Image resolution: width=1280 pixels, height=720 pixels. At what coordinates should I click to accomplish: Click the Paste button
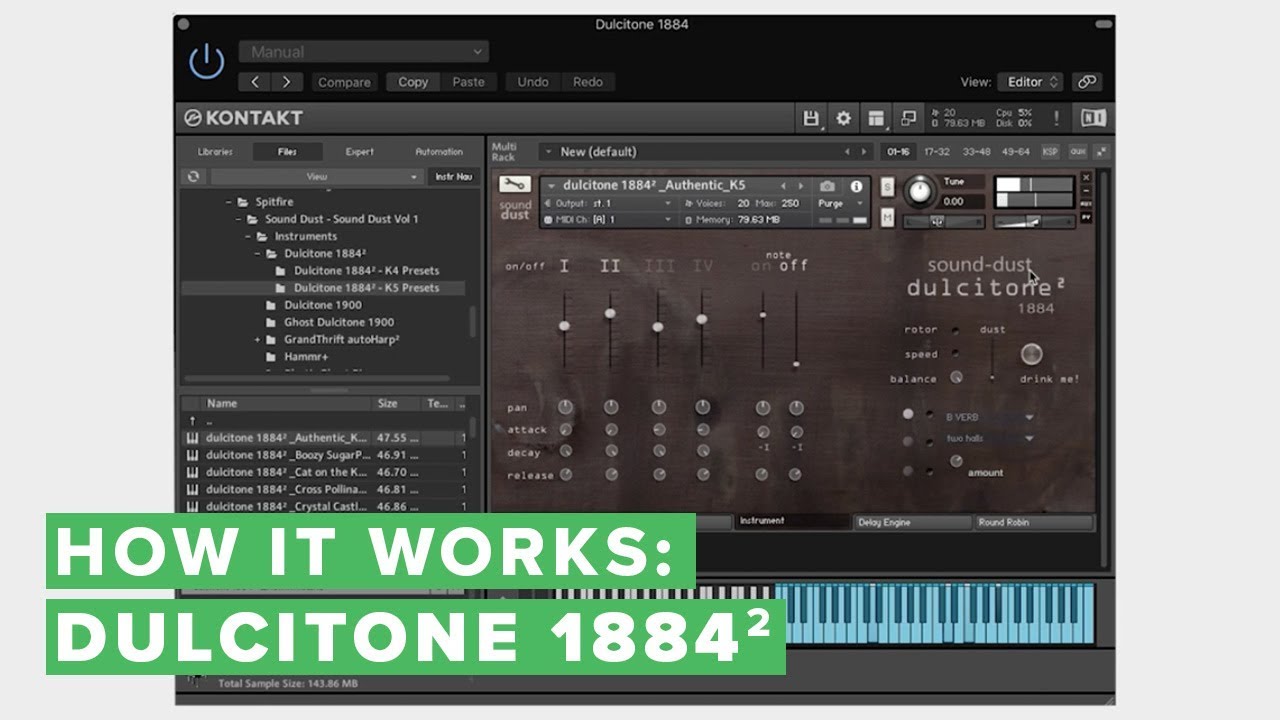(468, 82)
